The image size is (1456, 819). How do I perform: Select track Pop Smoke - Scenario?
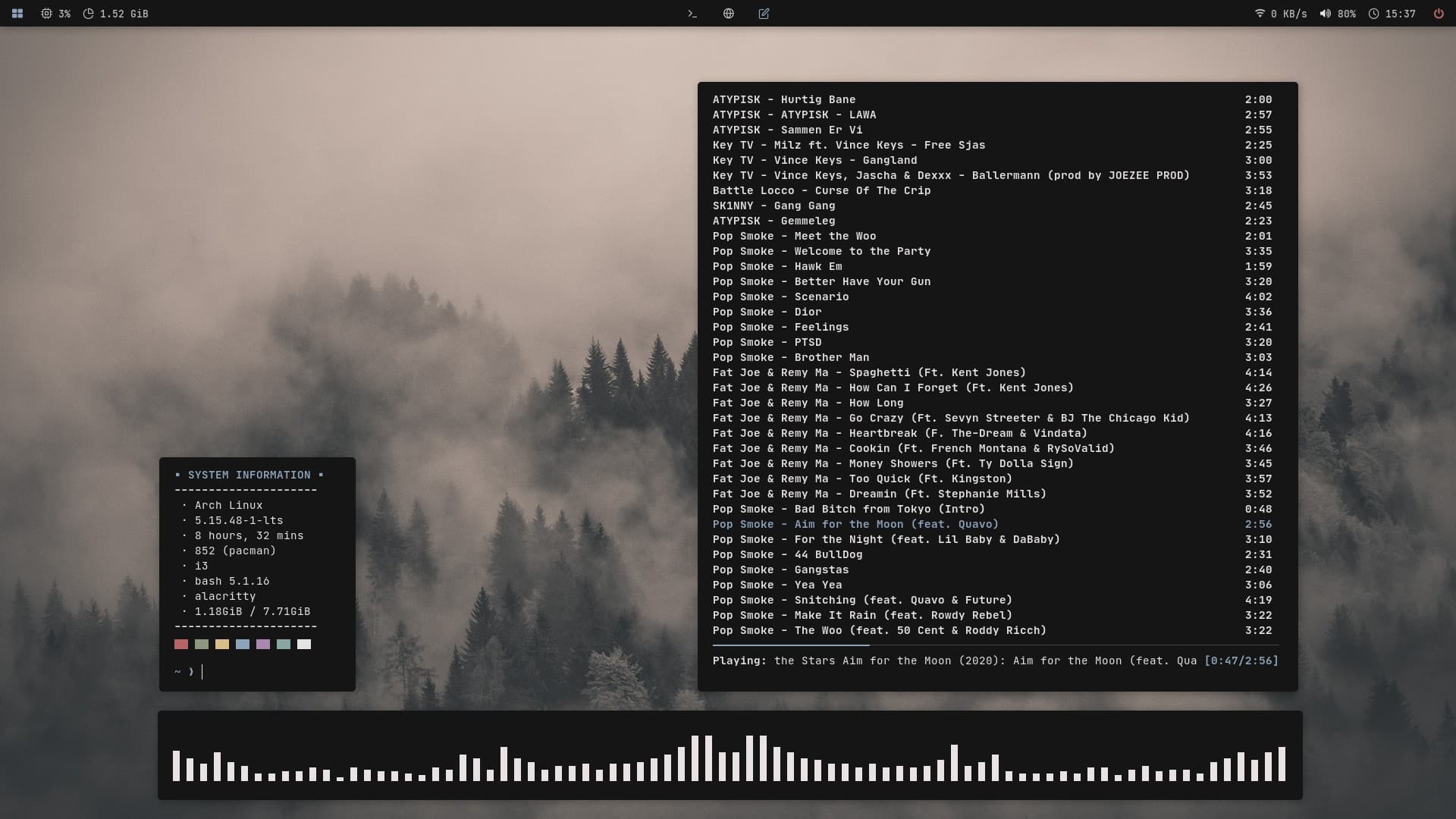[993, 297]
